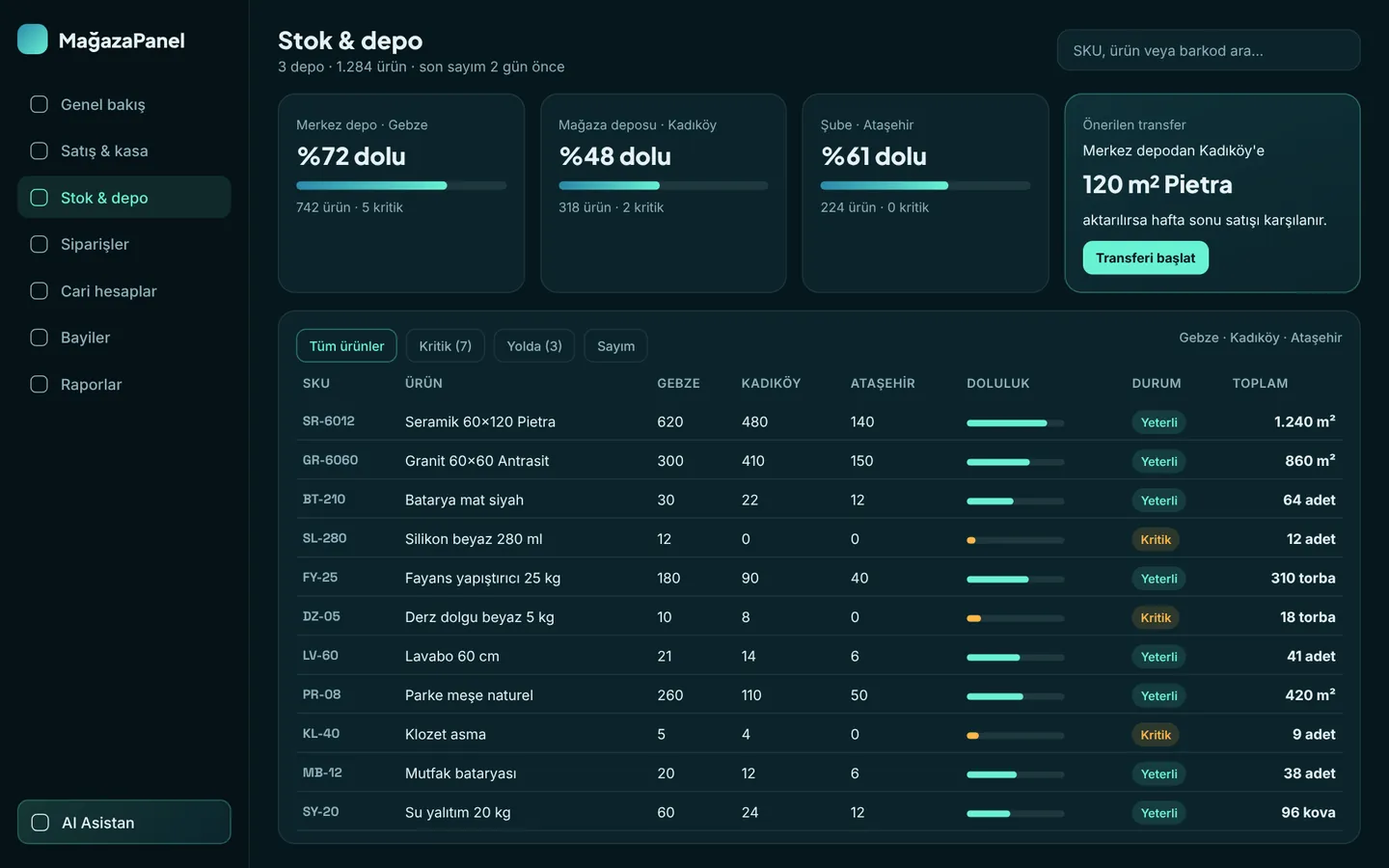Click the %48 dolu card heading
The image size is (1389, 868).
coord(614,156)
